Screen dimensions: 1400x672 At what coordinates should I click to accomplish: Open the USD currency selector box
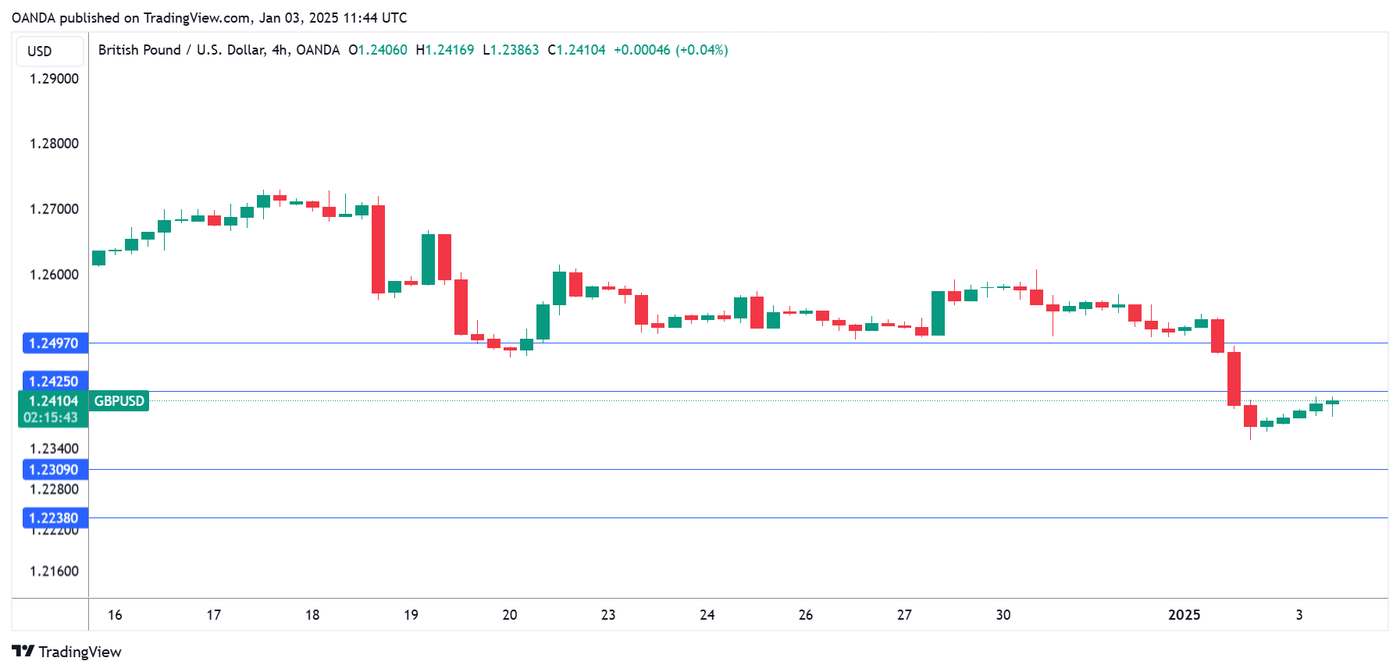(40, 51)
